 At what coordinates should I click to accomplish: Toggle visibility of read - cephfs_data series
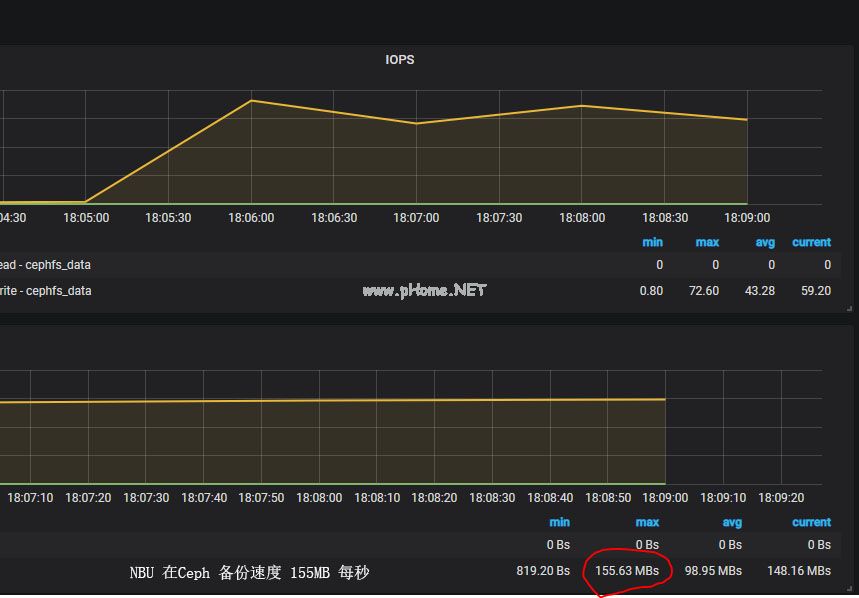click(45, 264)
